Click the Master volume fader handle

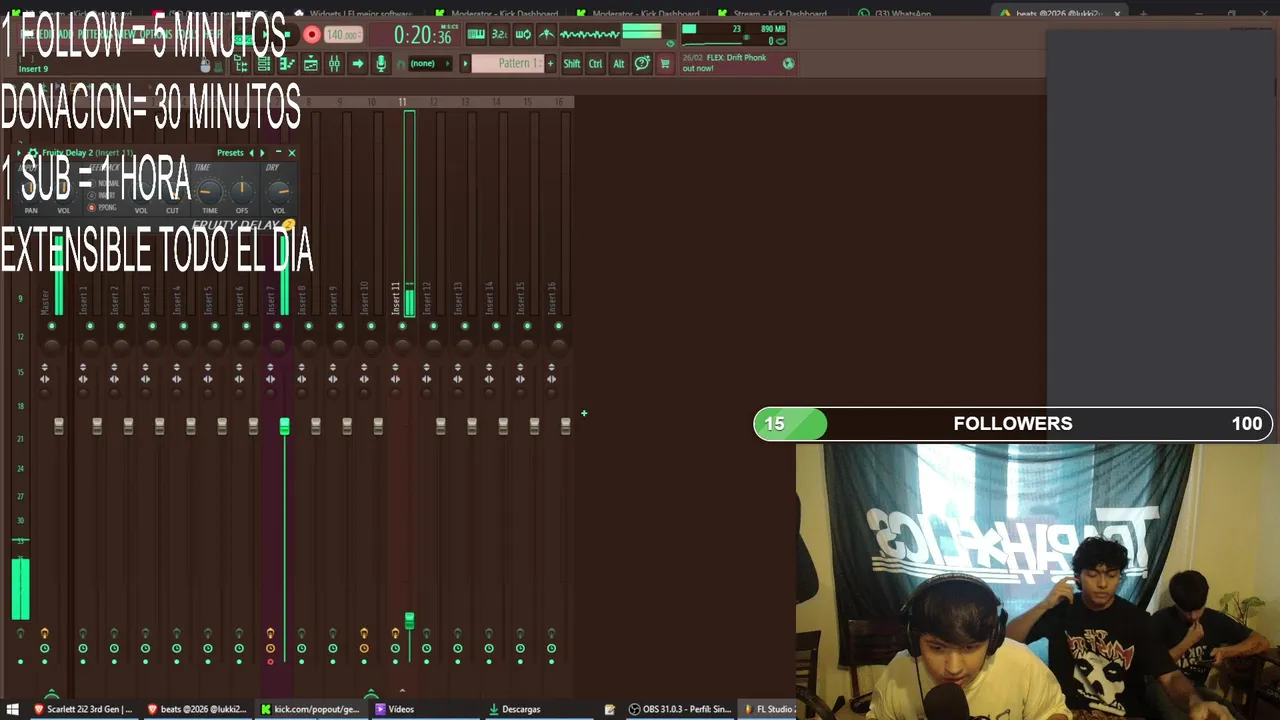click(59, 426)
